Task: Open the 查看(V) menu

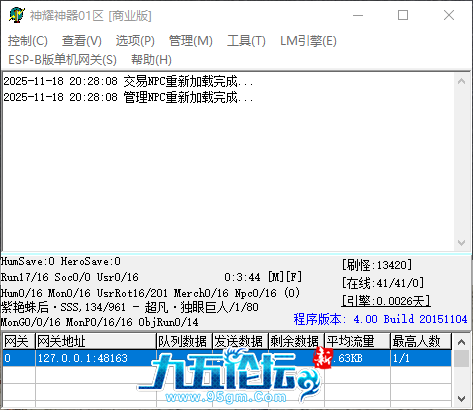Action: tap(82, 41)
